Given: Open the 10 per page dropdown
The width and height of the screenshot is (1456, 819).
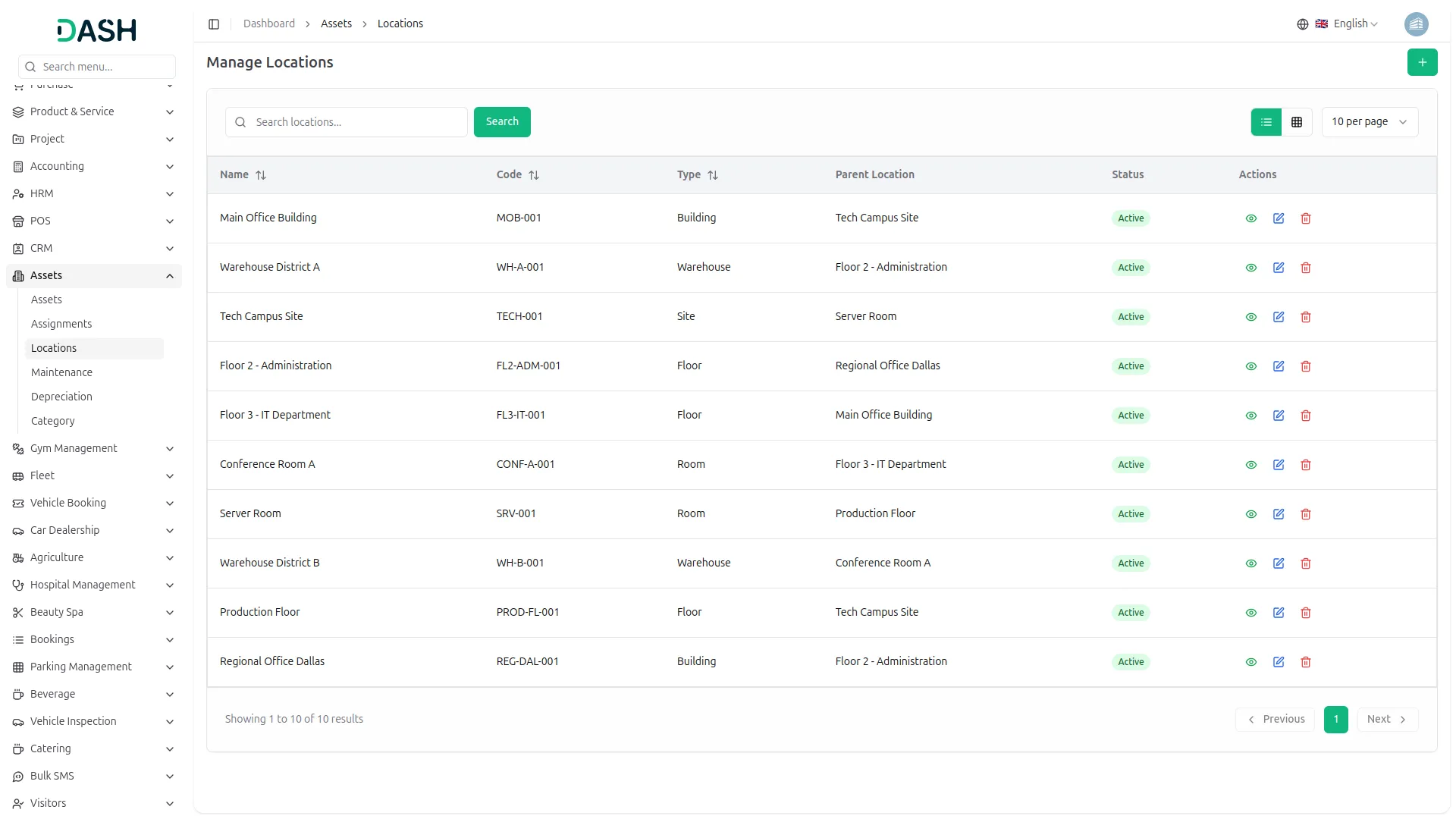Looking at the screenshot, I should click(x=1370, y=121).
